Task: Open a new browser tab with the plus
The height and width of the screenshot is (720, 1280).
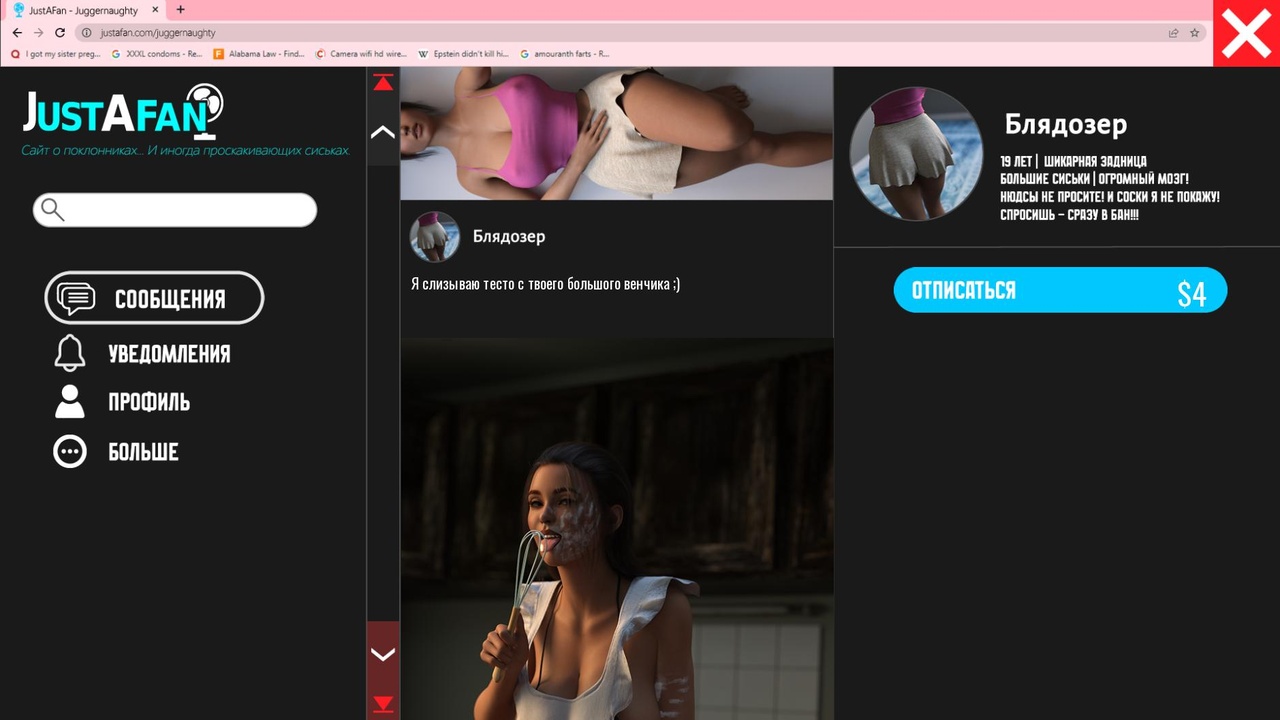Action: click(x=180, y=10)
